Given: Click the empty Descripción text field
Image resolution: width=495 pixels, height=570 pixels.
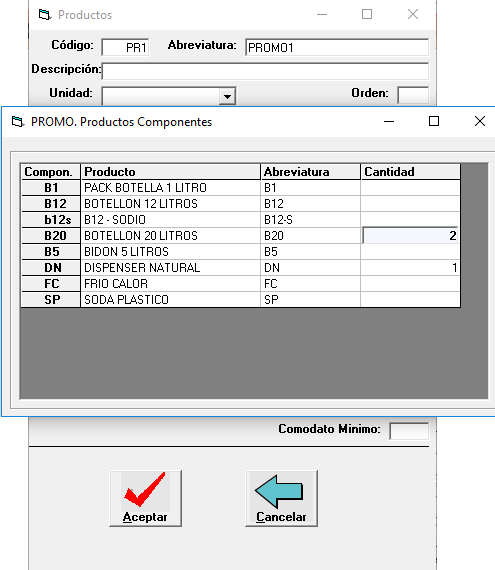Looking at the screenshot, I should 265,71.
